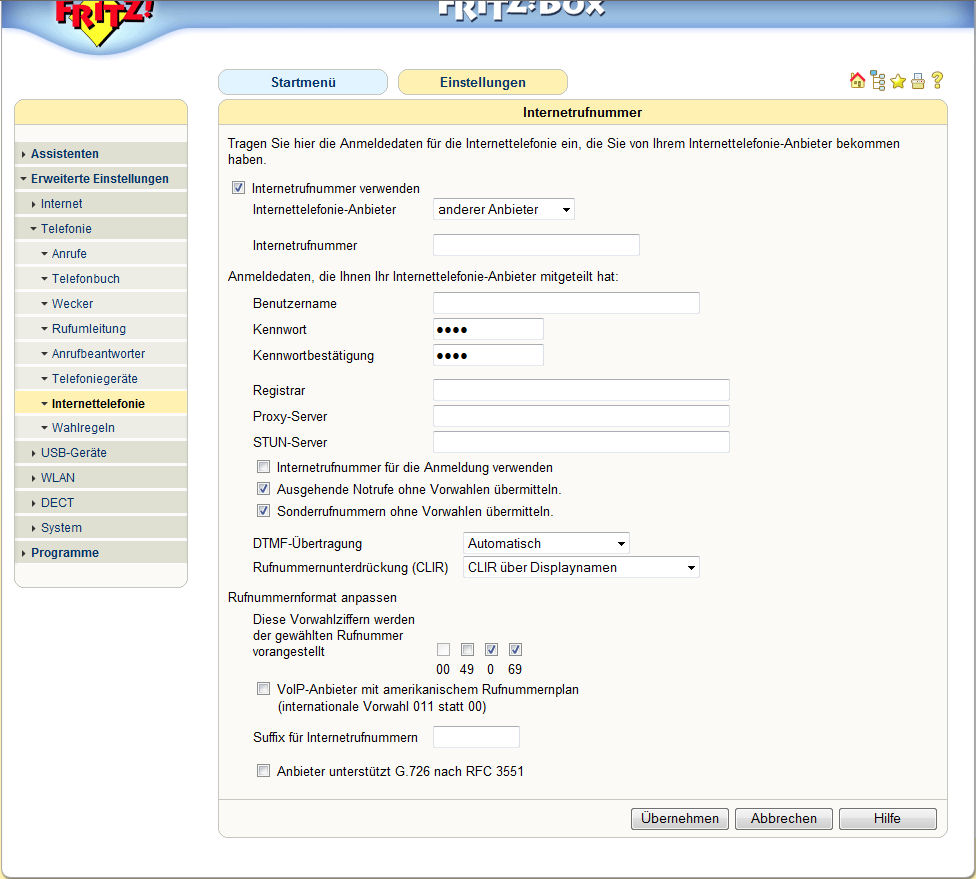The width and height of the screenshot is (976, 879).
Task: Switch to the Startmenü tab
Action: click(303, 82)
